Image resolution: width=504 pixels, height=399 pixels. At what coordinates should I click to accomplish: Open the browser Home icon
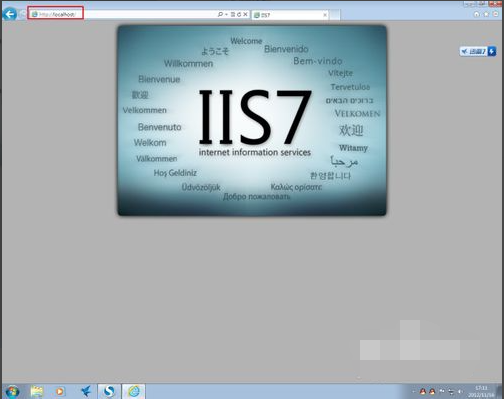[x=476, y=14]
